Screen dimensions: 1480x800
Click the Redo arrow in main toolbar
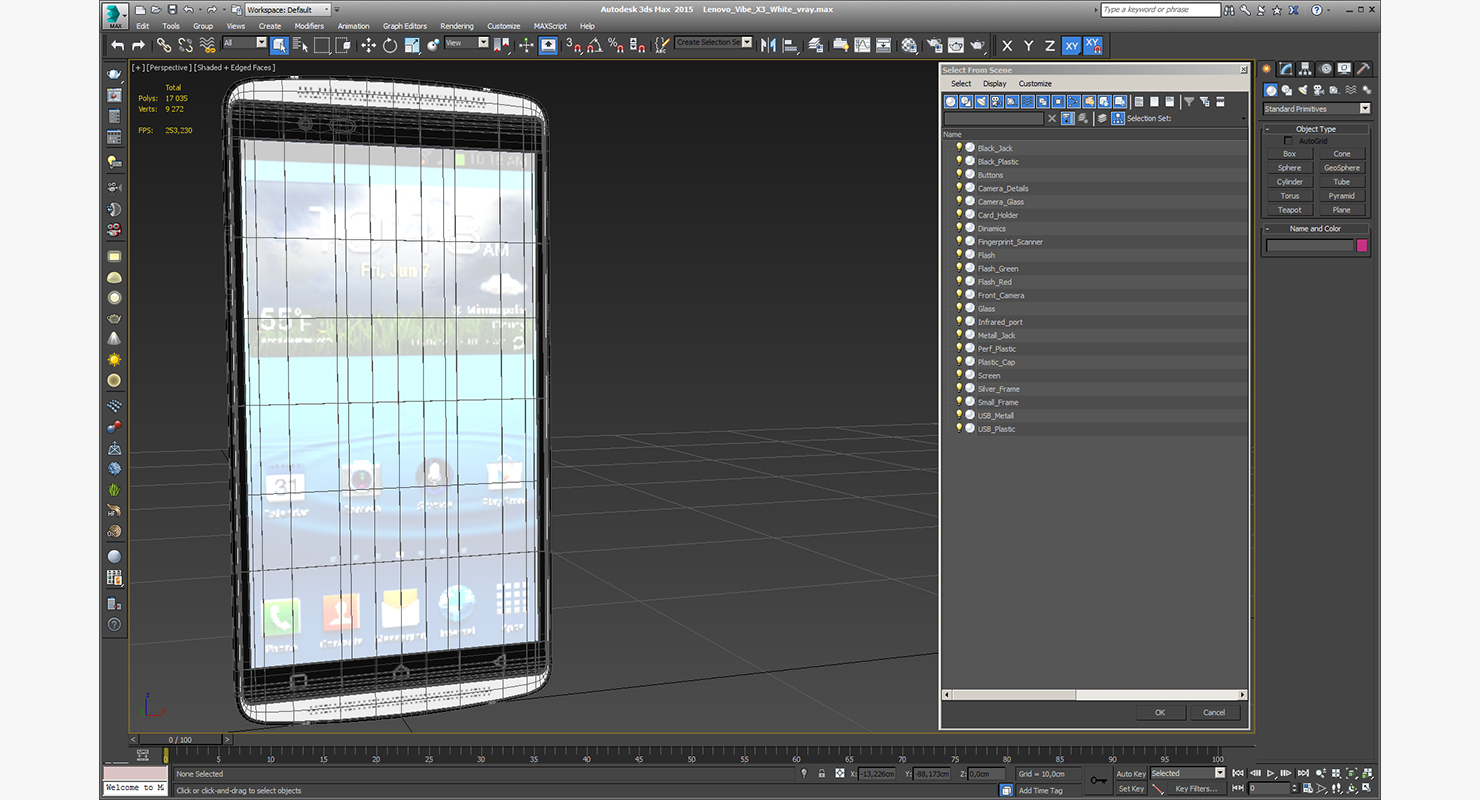point(138,45)
